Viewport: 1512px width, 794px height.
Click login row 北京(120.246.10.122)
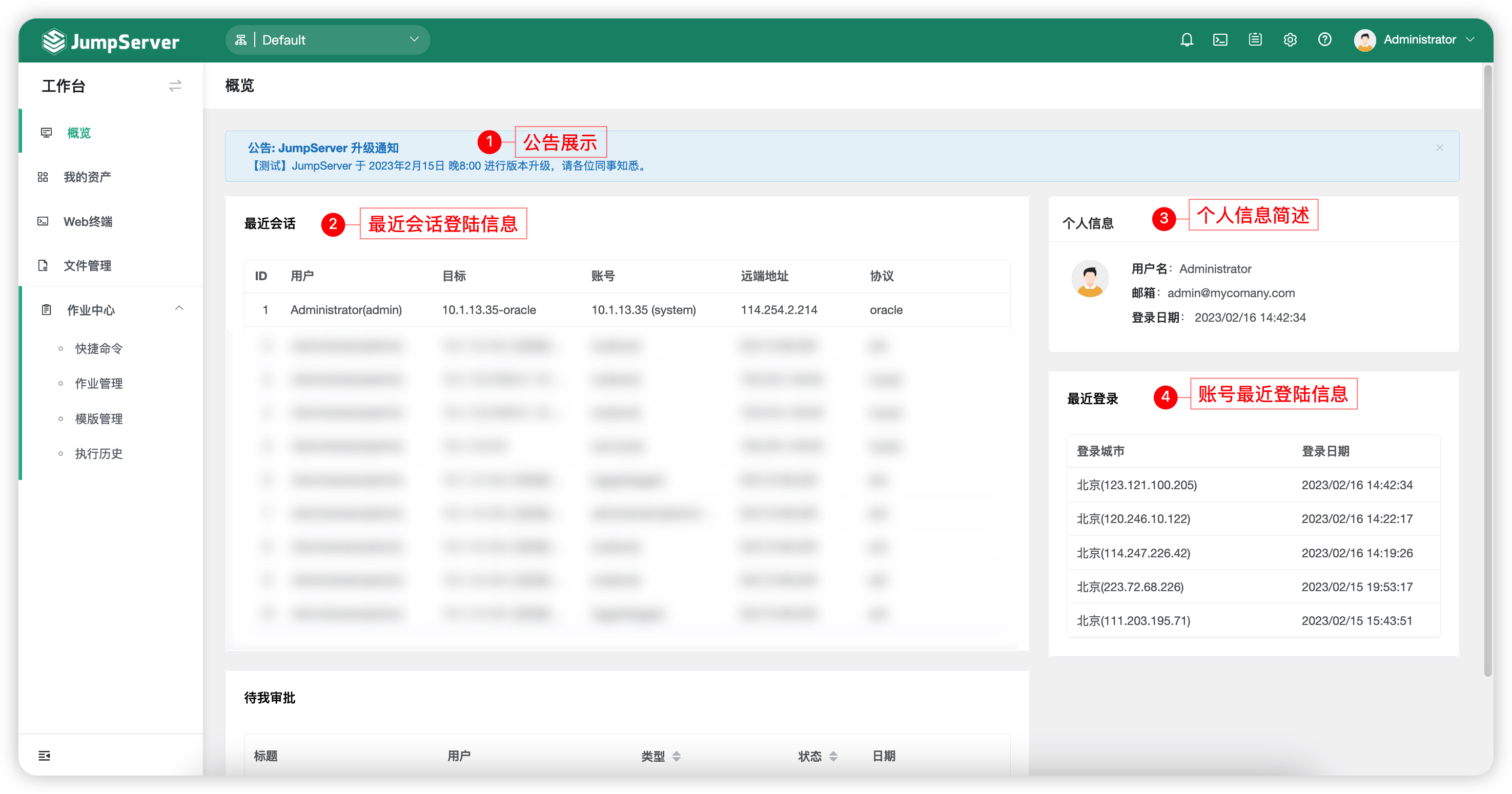[x=1253, y=519]
